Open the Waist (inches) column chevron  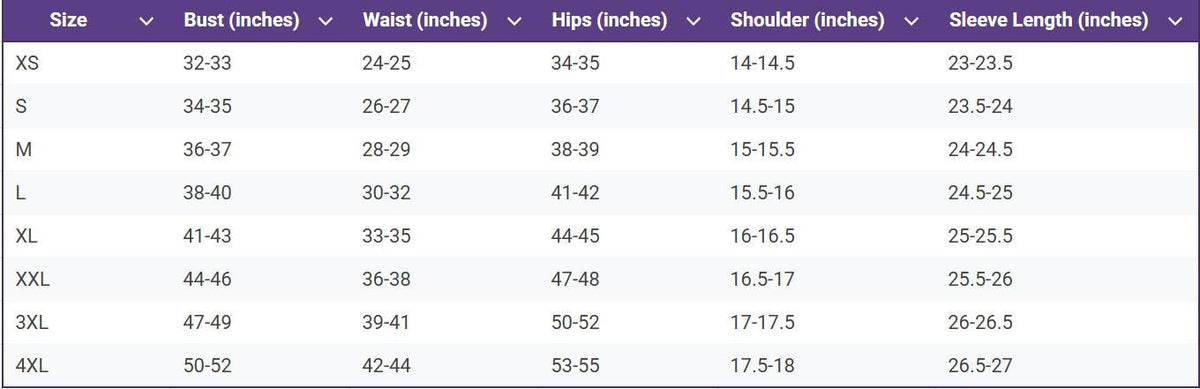click(514, 21)
